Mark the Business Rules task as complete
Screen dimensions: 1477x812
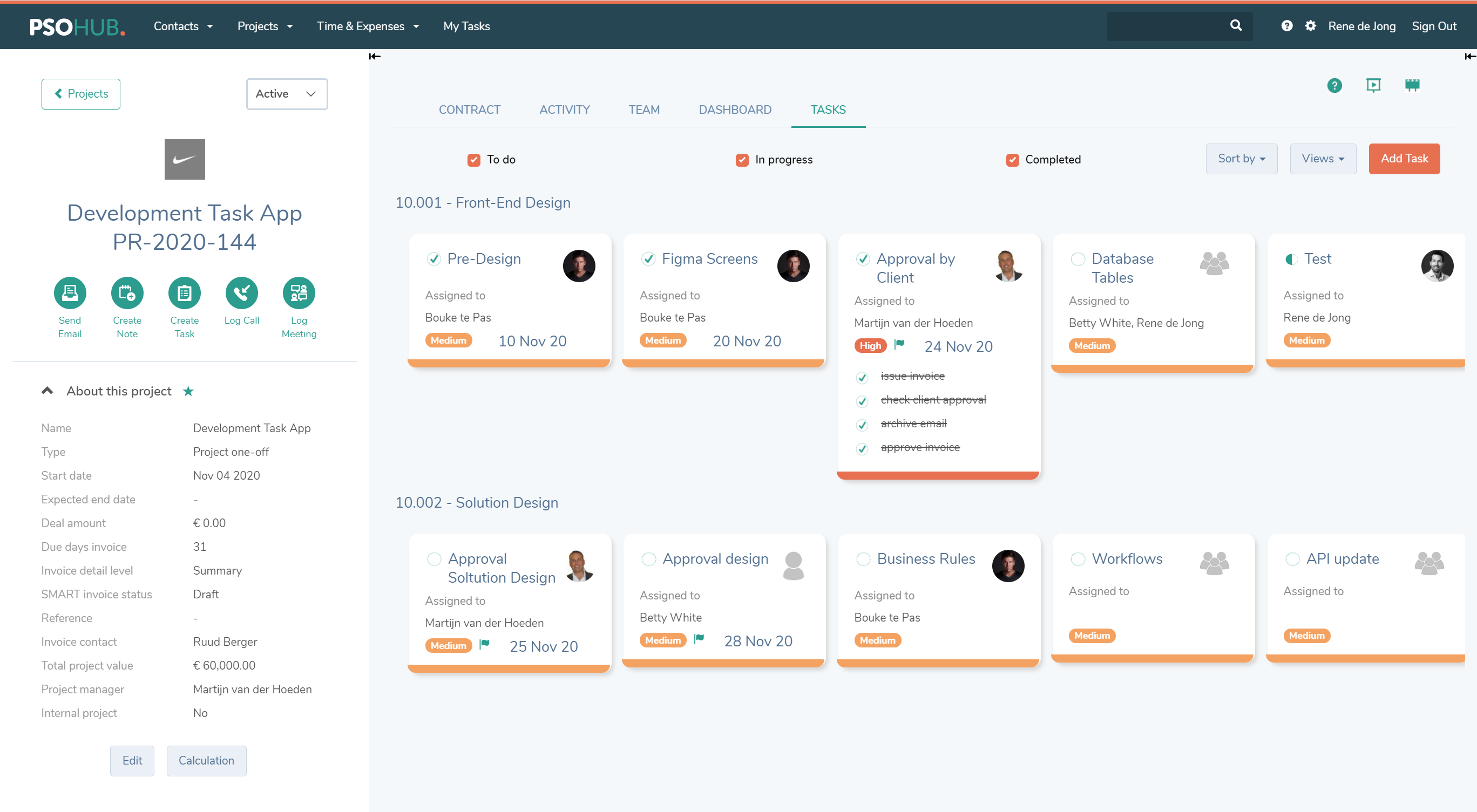coord(864,559)
